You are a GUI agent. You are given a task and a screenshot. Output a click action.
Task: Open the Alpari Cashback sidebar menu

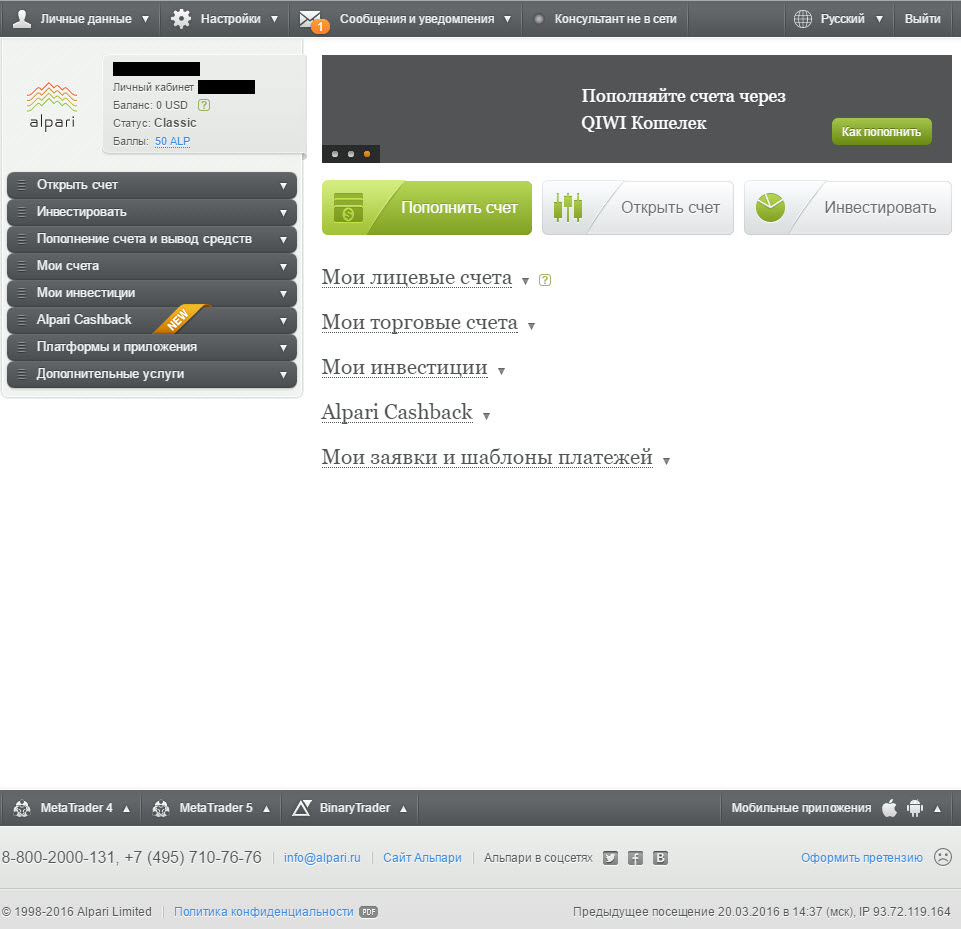152,320
